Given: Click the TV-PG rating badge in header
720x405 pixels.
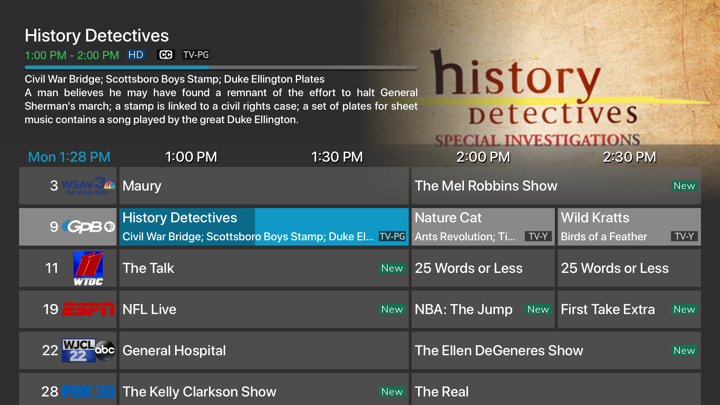Looking at the screenshot, I should [x=196, y=55].
